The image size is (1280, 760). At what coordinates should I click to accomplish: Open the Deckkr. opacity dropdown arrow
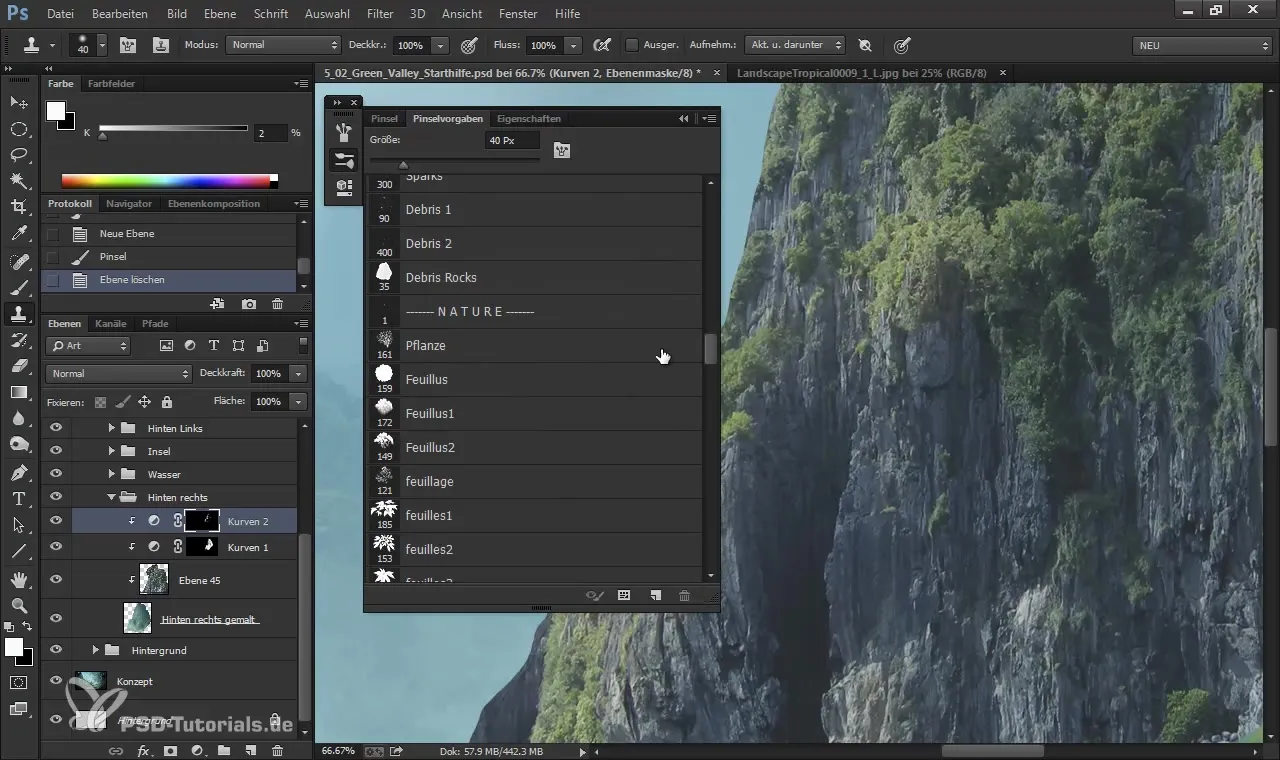point(440,45)
